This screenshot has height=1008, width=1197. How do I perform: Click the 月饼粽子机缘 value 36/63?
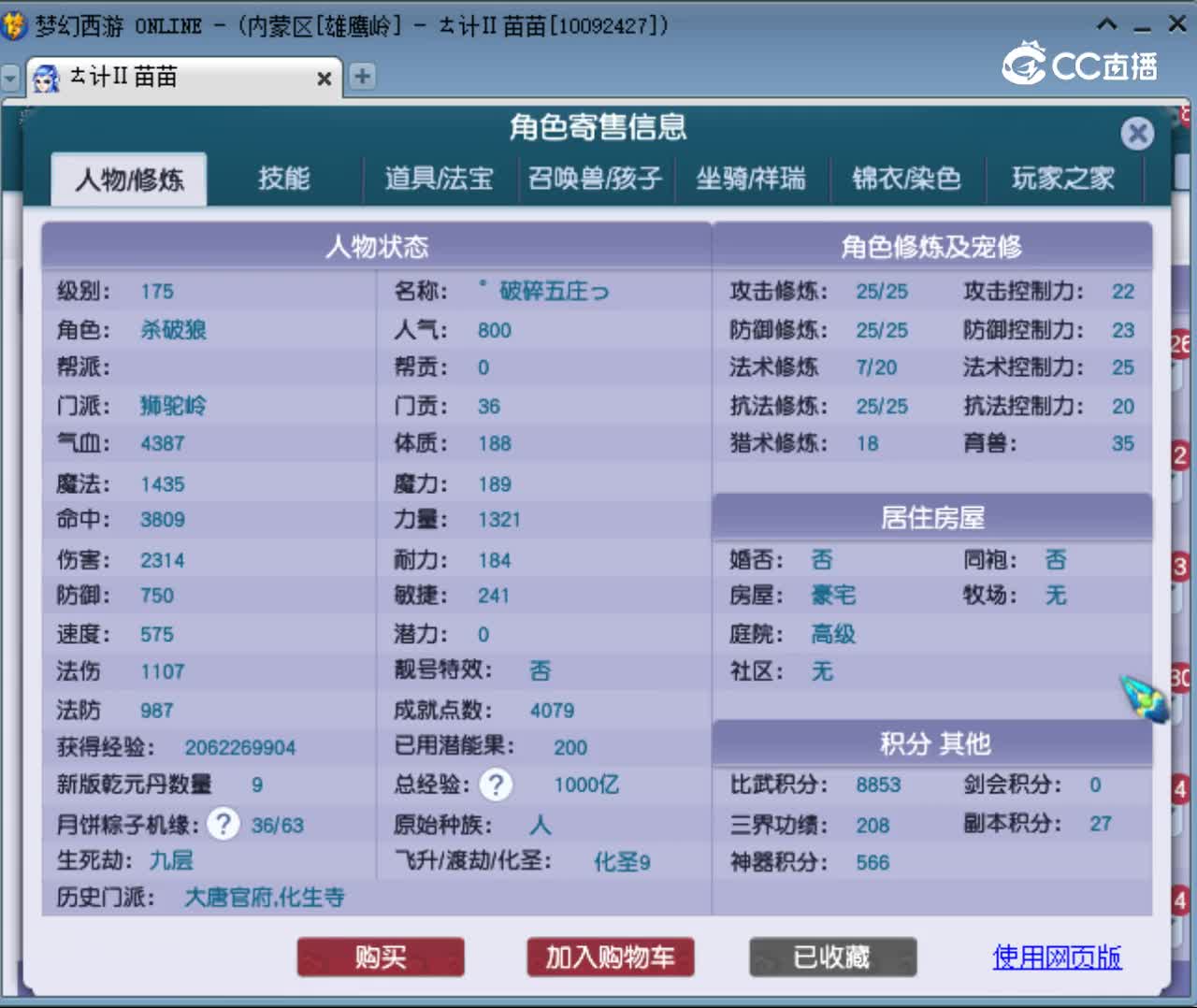point(278,826)
